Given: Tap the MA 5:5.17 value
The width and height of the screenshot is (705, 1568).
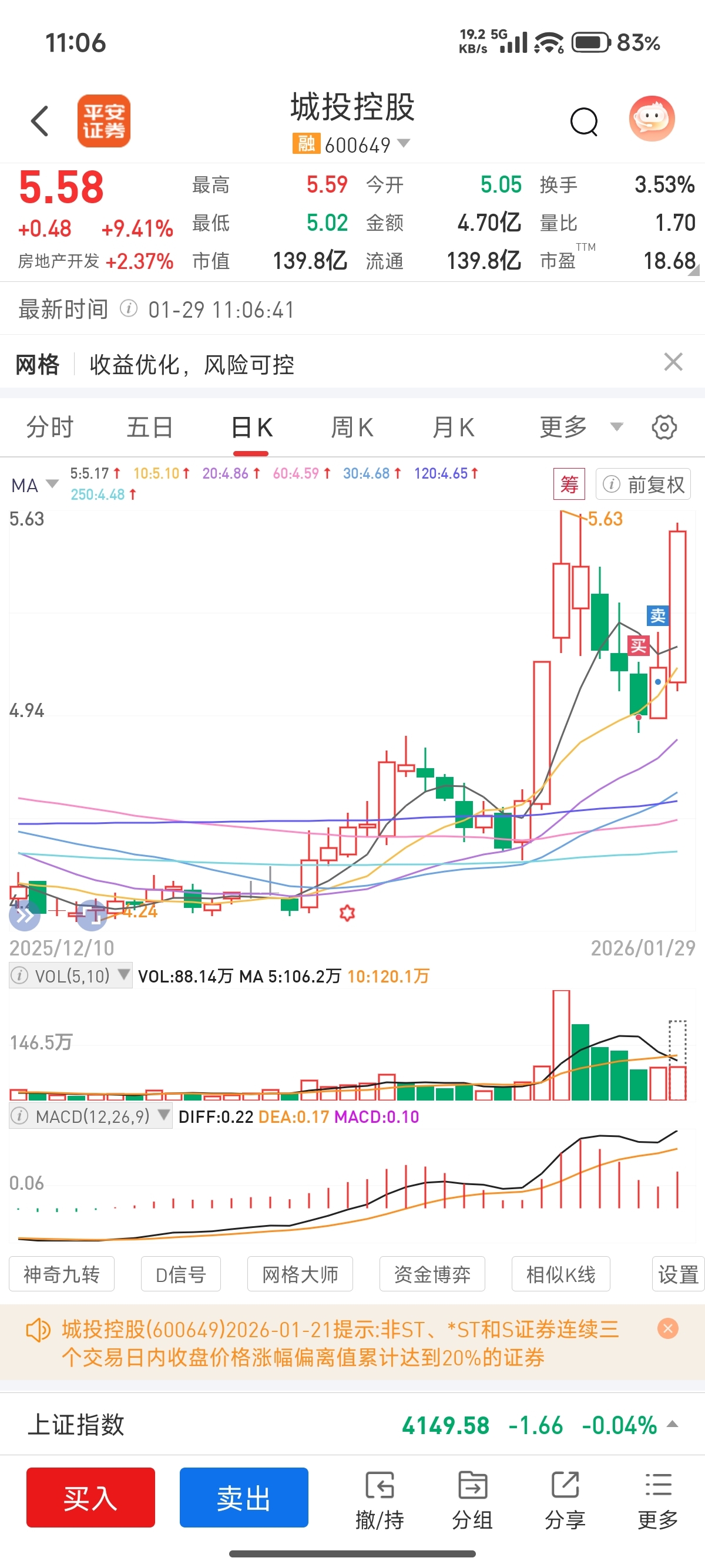Looking at the screenshot, I should click(95, 473).
